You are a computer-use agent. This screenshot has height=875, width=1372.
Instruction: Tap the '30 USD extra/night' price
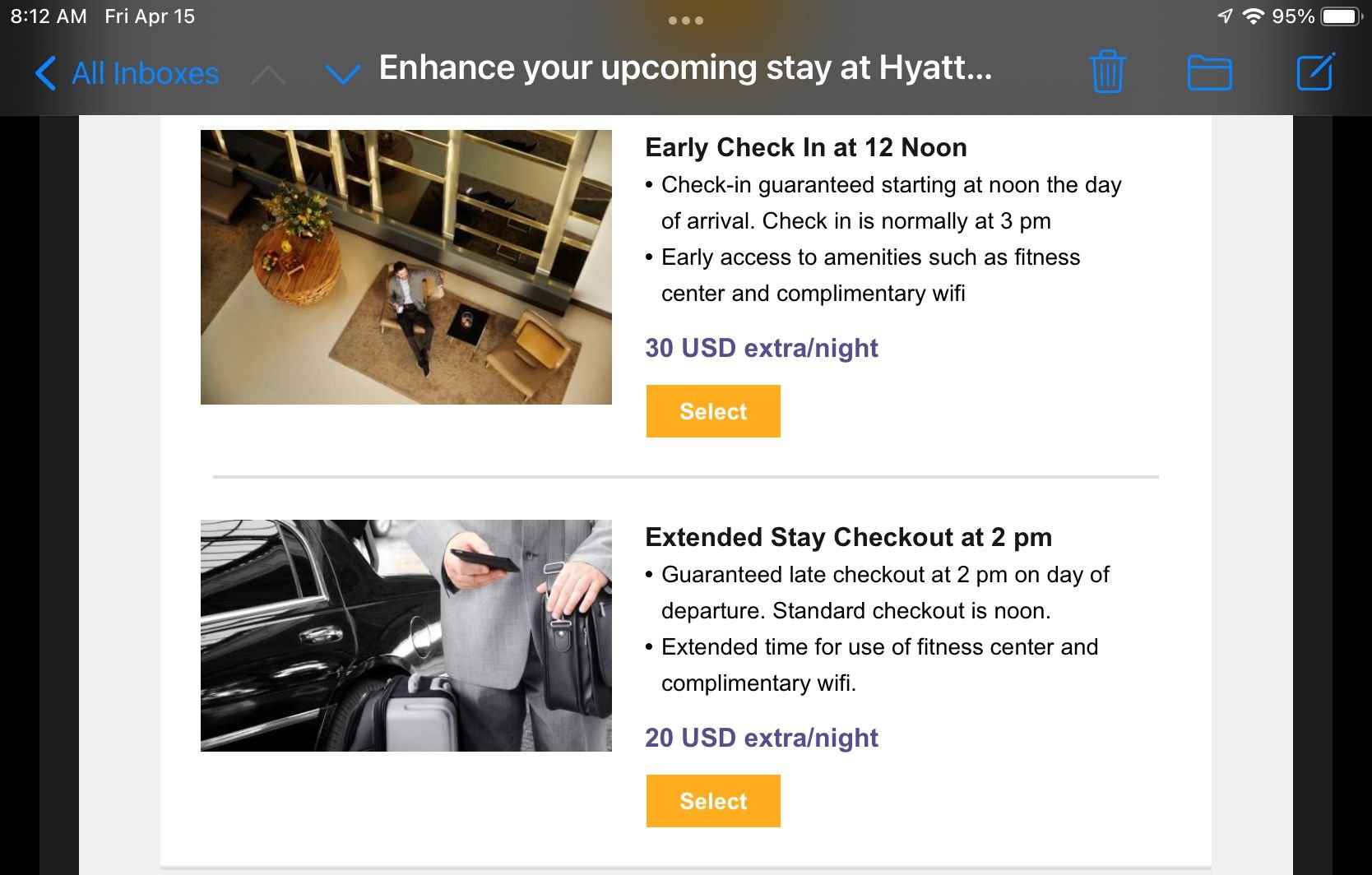pyautogui.click(x=761, y=348)
